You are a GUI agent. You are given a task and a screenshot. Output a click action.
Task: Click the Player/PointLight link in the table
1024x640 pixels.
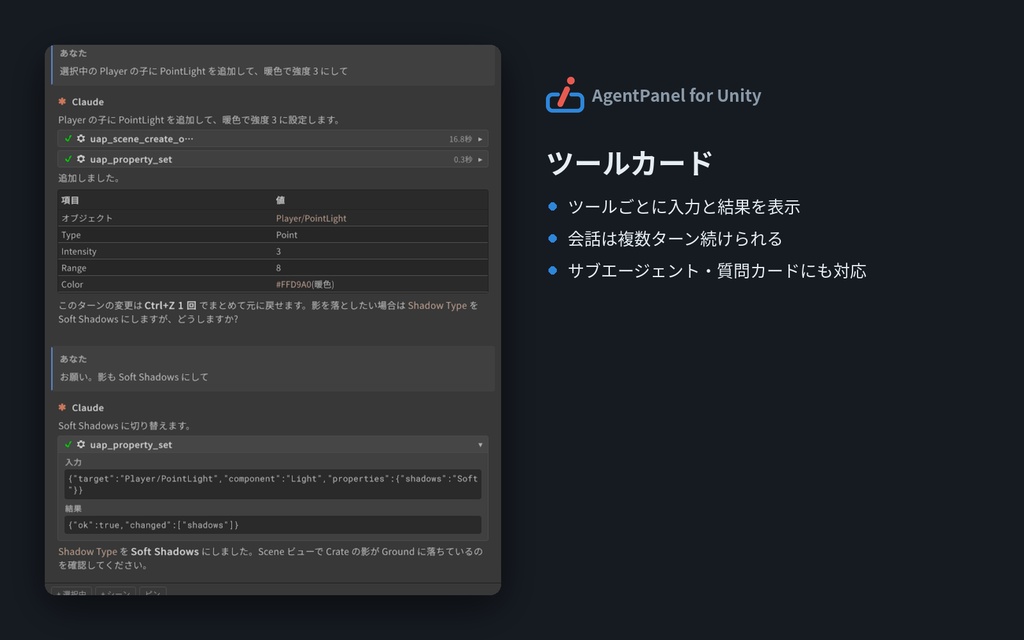pyautogui.click(x=311, y=218)
